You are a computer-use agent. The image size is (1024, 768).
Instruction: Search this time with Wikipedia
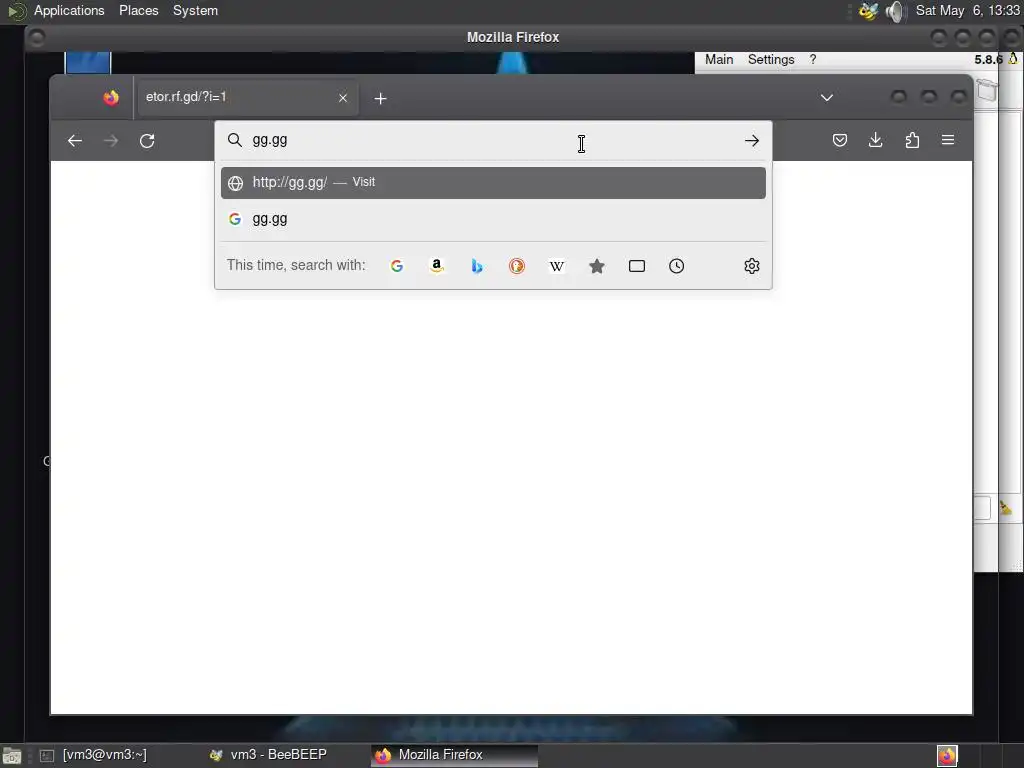click(x=556, y=266)
